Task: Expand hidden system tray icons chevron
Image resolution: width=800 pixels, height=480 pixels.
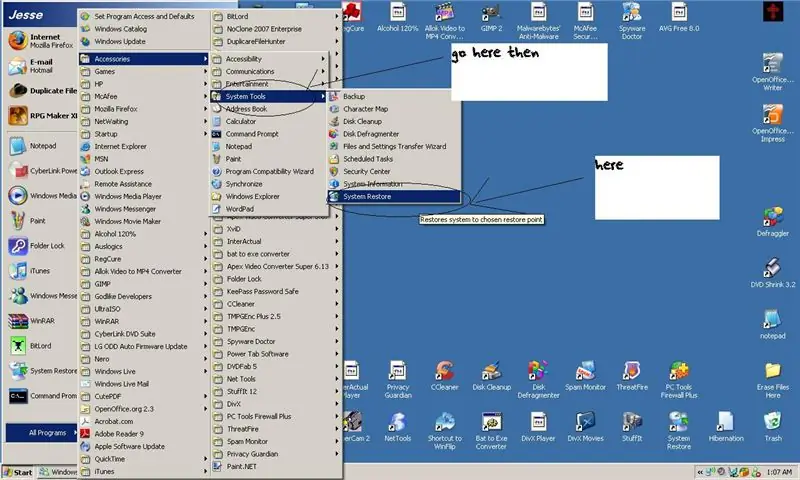Action: point(700,472)
